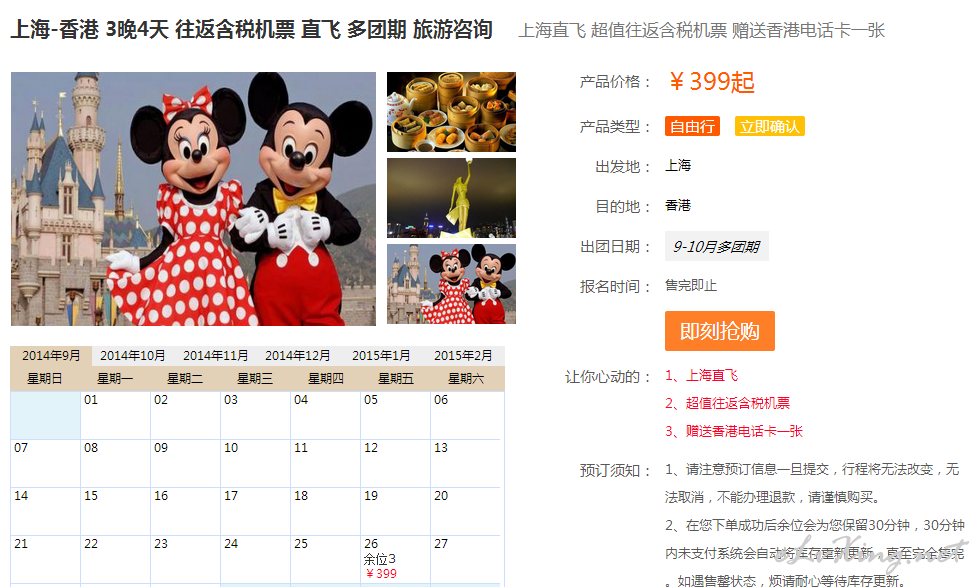
Task: Click the 星期三 column header
Action: [x=255, y=378]
